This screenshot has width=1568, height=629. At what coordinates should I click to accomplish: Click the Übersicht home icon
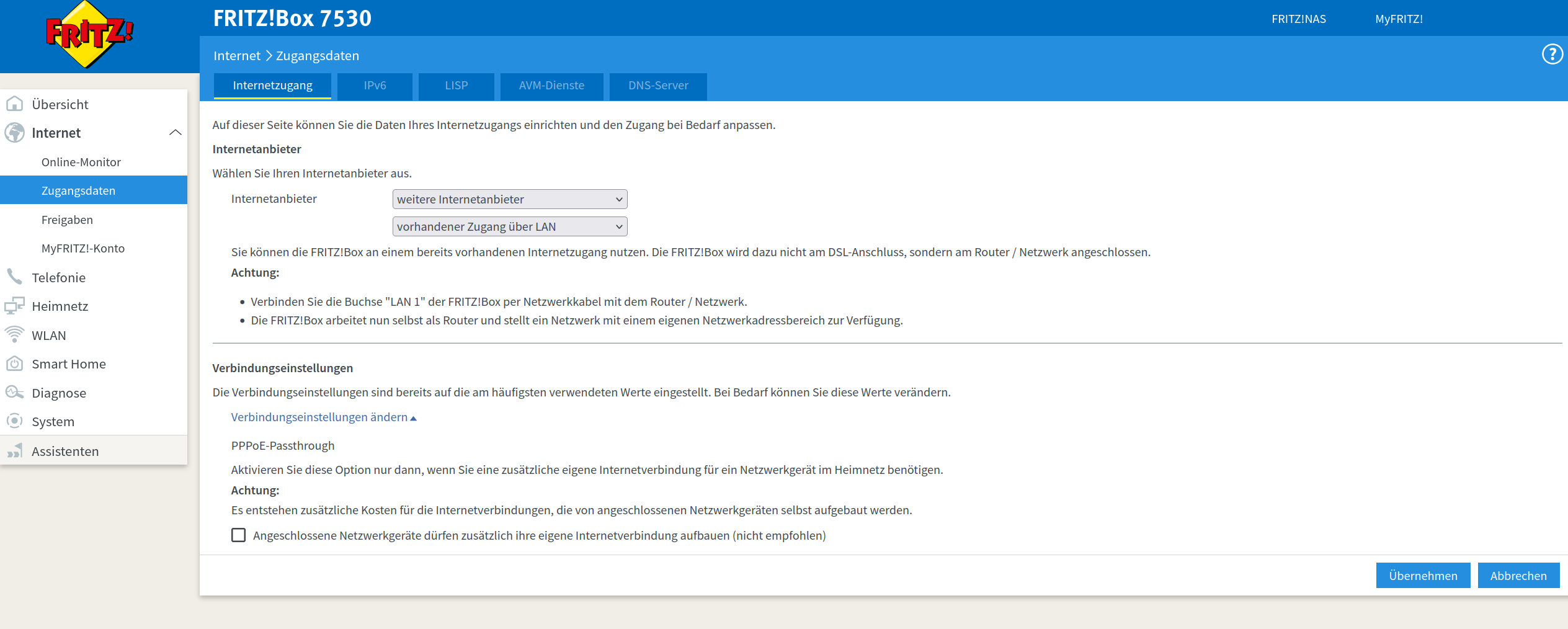coord(14,104)
